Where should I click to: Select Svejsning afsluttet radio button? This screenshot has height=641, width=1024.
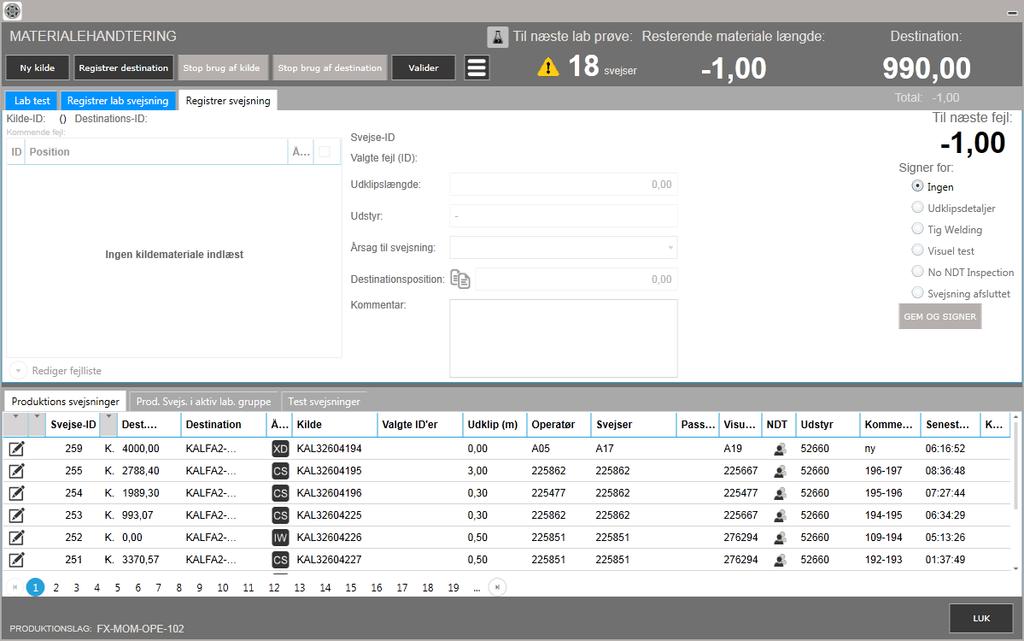point(917,293)
